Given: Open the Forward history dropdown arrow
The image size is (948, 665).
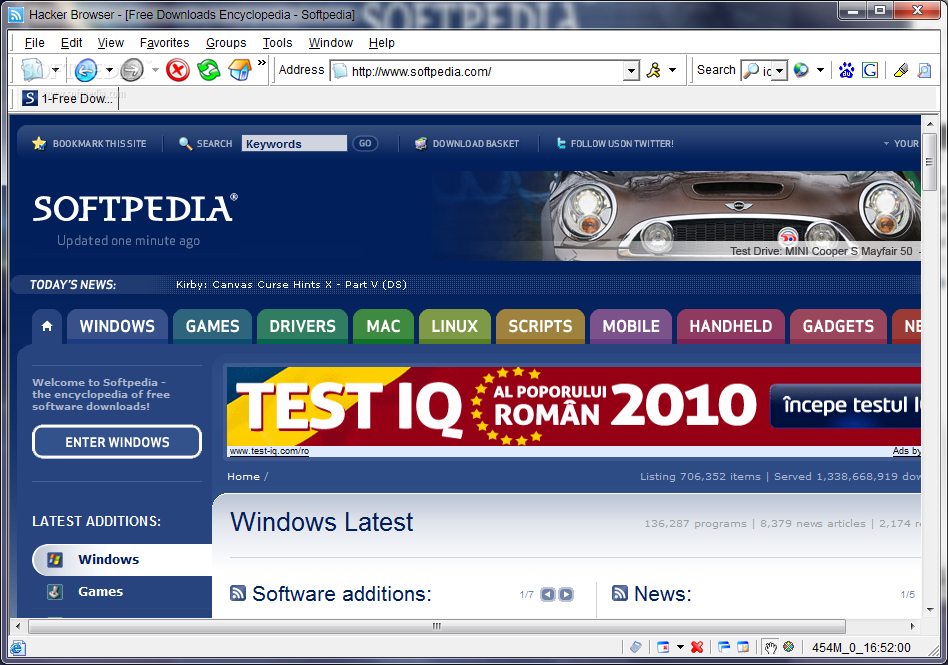Looking at the screenshot, I should 155,70.
